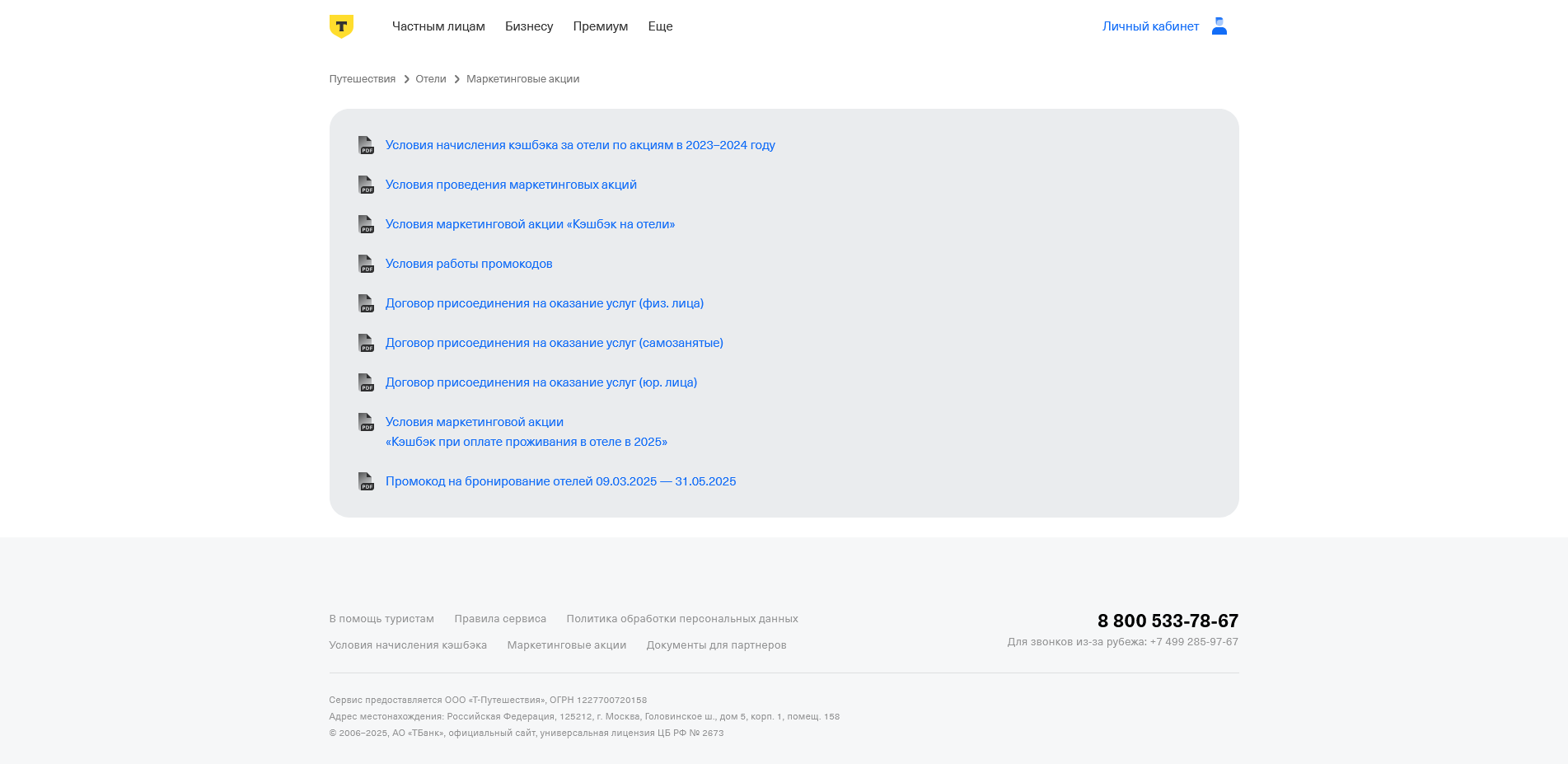Open physical persons accession agreement link
Screen dimensions: 1568x764
click(x=544, y=303)
